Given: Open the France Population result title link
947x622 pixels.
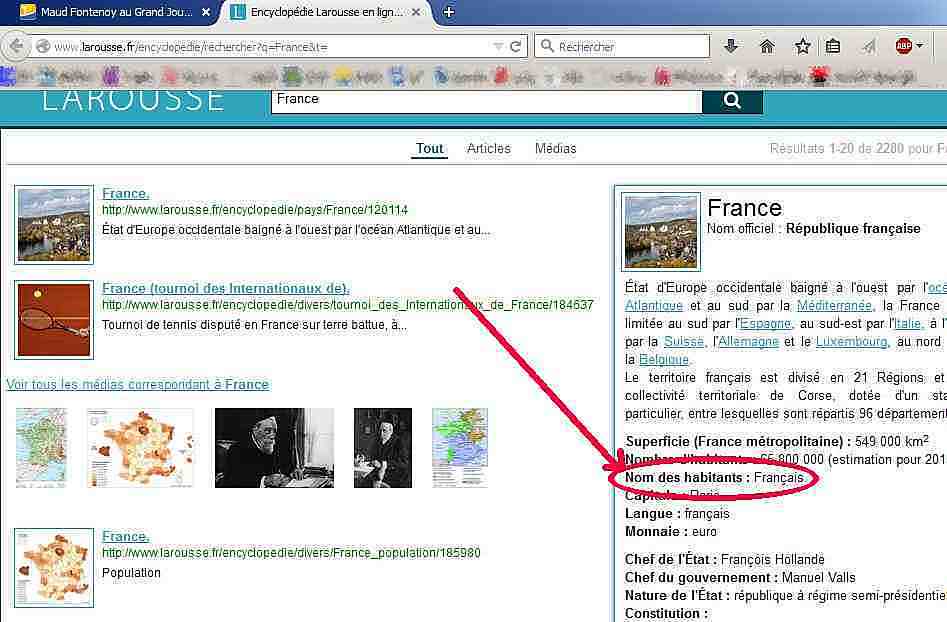Looking at the screenshot, I should coord(126,537).
